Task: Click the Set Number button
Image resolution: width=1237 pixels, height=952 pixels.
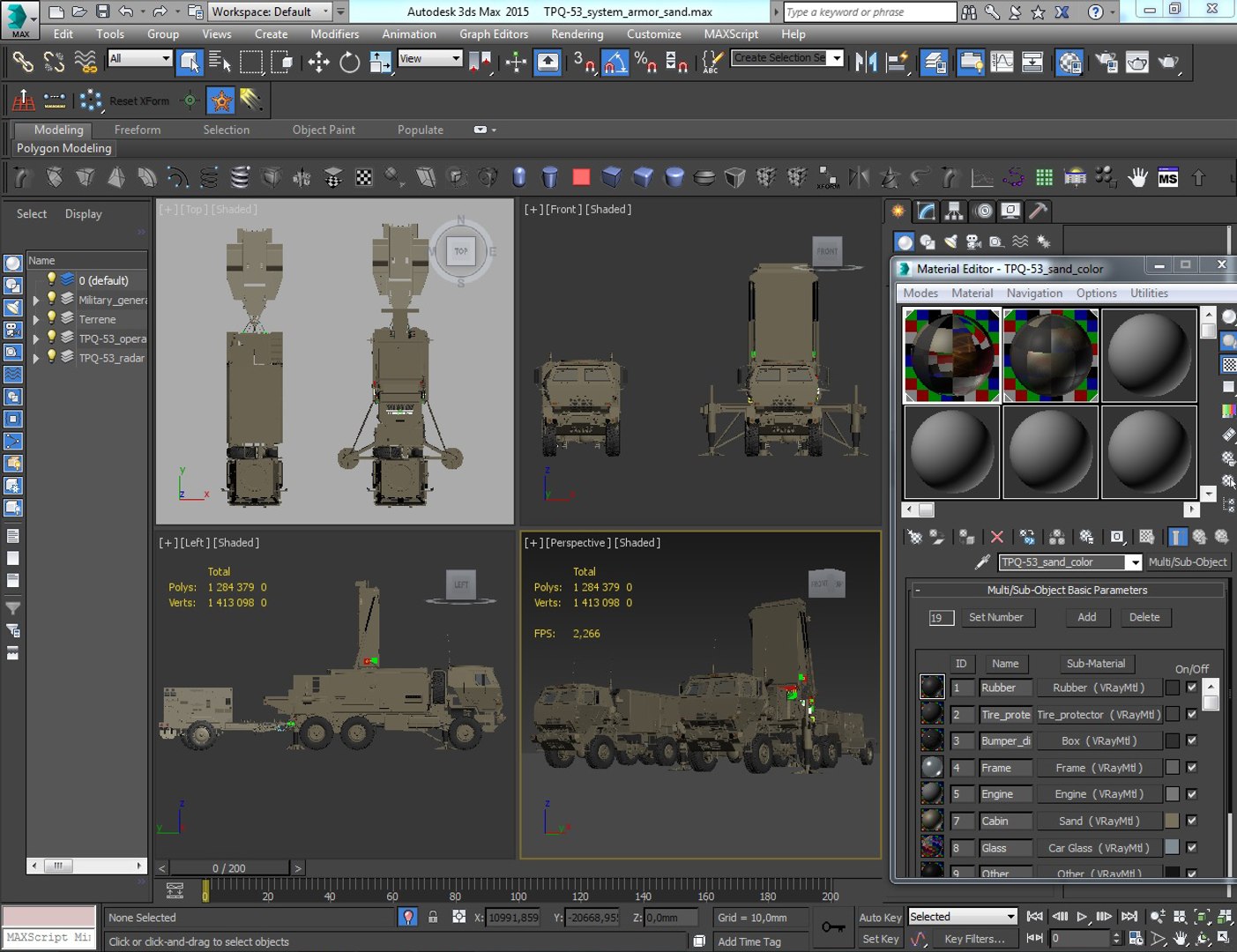Action: coord(996,617)
